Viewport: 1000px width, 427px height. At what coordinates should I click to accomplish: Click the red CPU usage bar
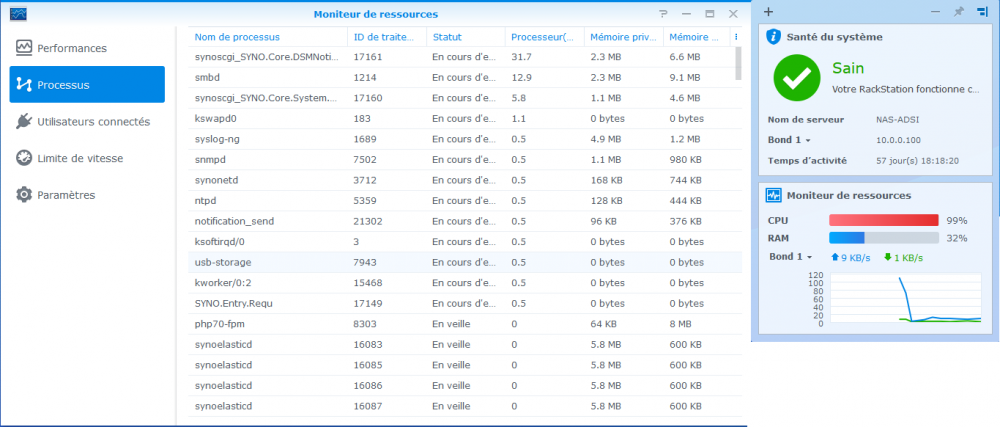coord(883,220)
